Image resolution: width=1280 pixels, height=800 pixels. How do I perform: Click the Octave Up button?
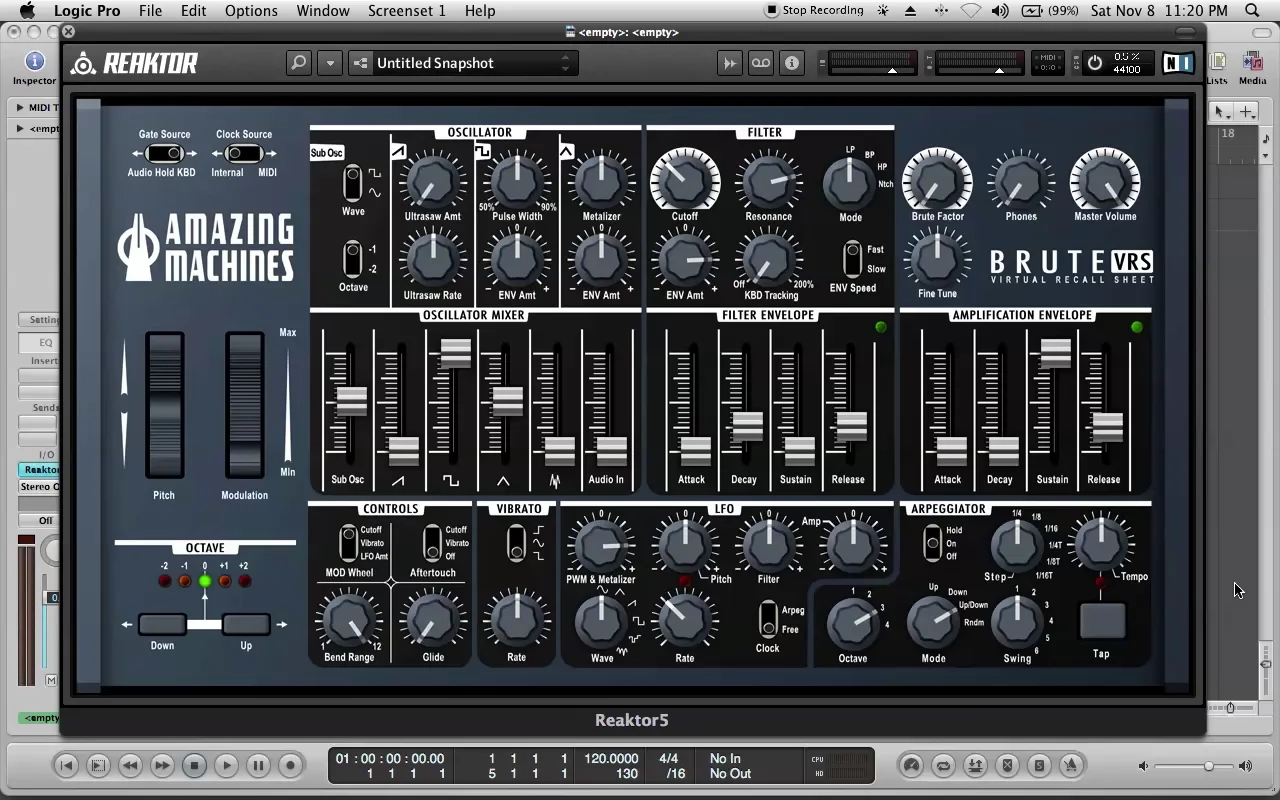tap(246, 625)
